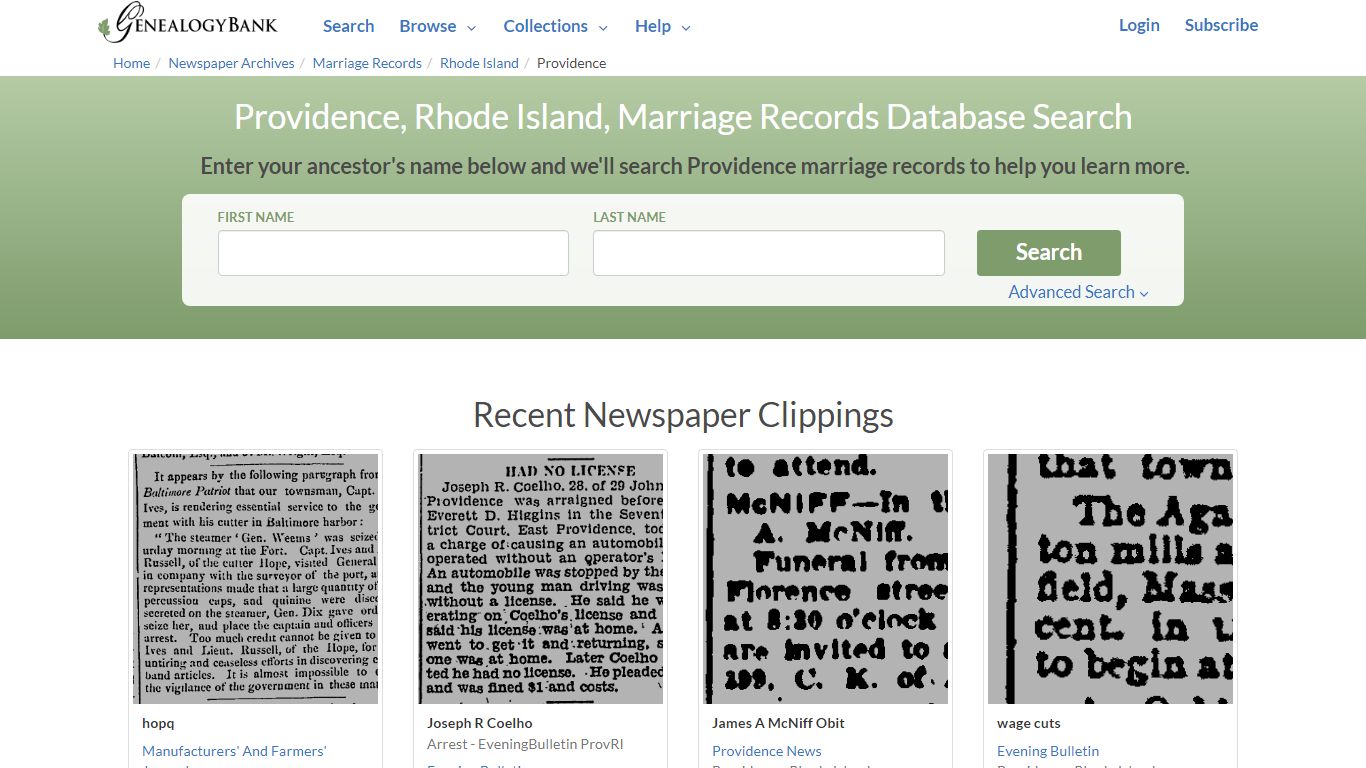Screen dimensions: 1366x768
Task: Click the 'hopq' clipping title
Action: [x=158, y=723]
